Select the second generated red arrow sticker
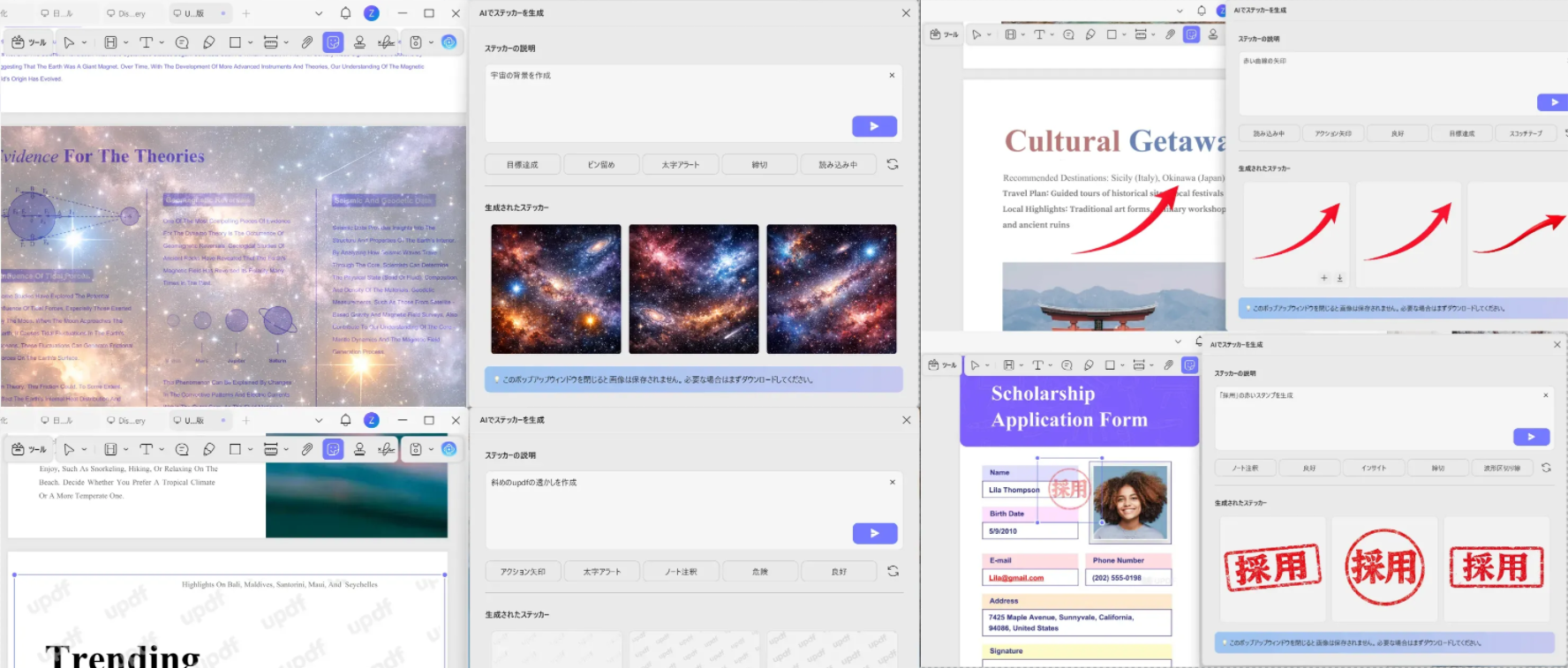Image resolution: width=1568 pixels, height=668 pixels. click(1407, 234)
